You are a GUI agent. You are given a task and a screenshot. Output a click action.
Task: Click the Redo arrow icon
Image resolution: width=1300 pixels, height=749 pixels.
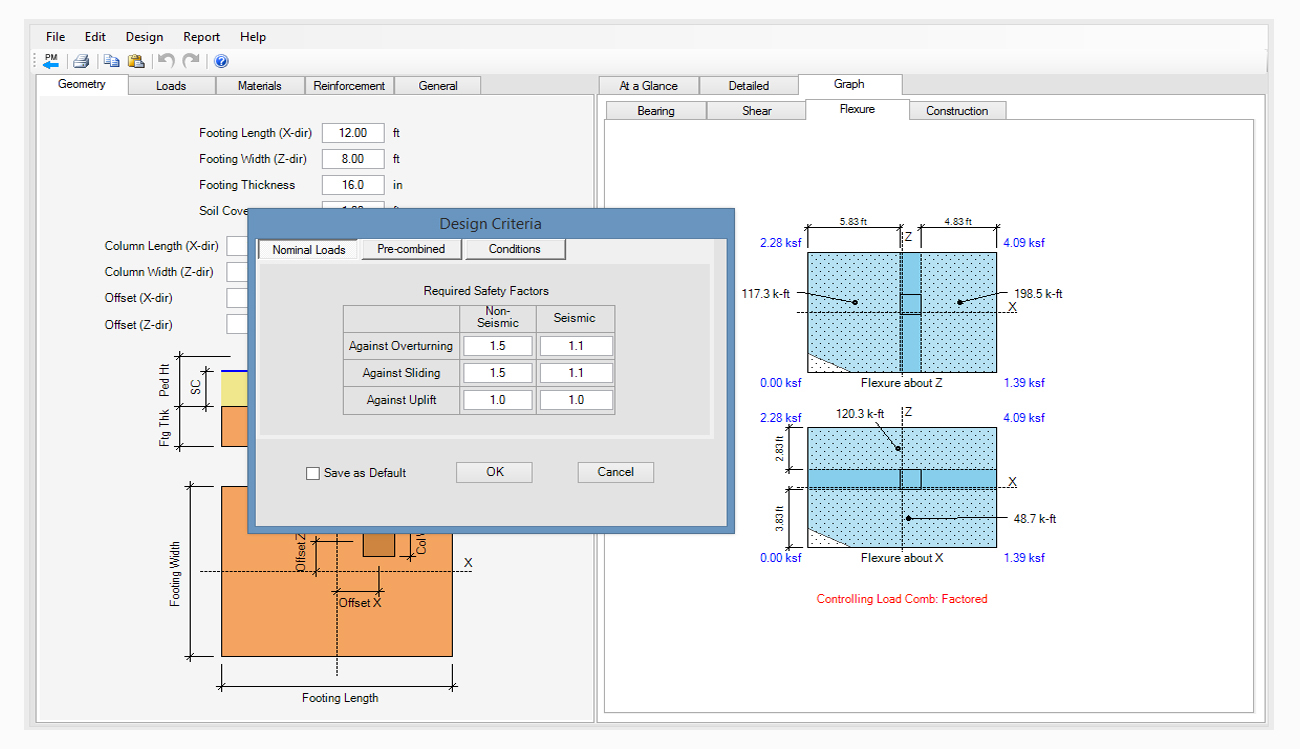click(191, 61)
